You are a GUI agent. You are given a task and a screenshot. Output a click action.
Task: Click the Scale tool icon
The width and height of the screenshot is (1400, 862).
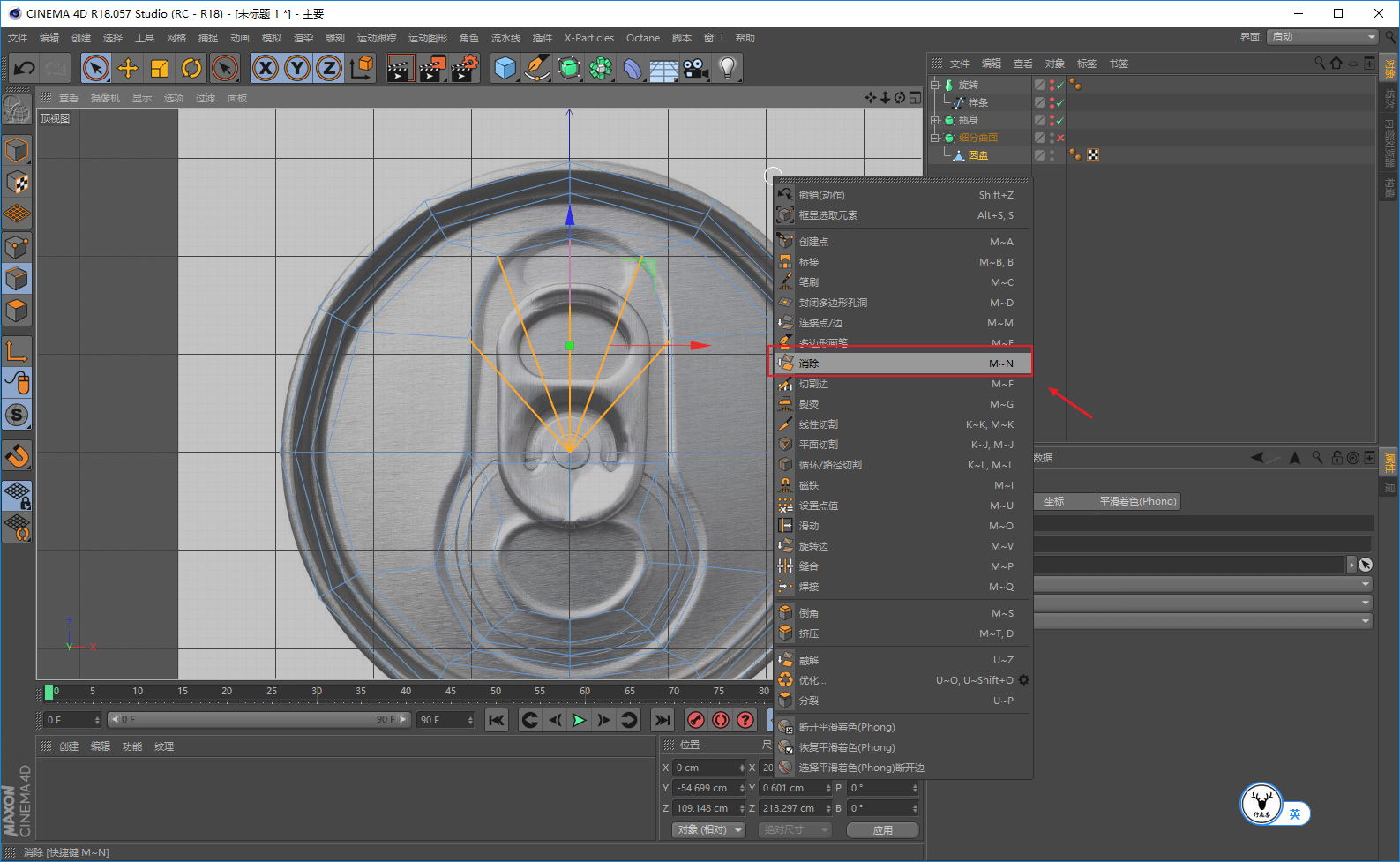pyautogui.click(x=160, y=68)
